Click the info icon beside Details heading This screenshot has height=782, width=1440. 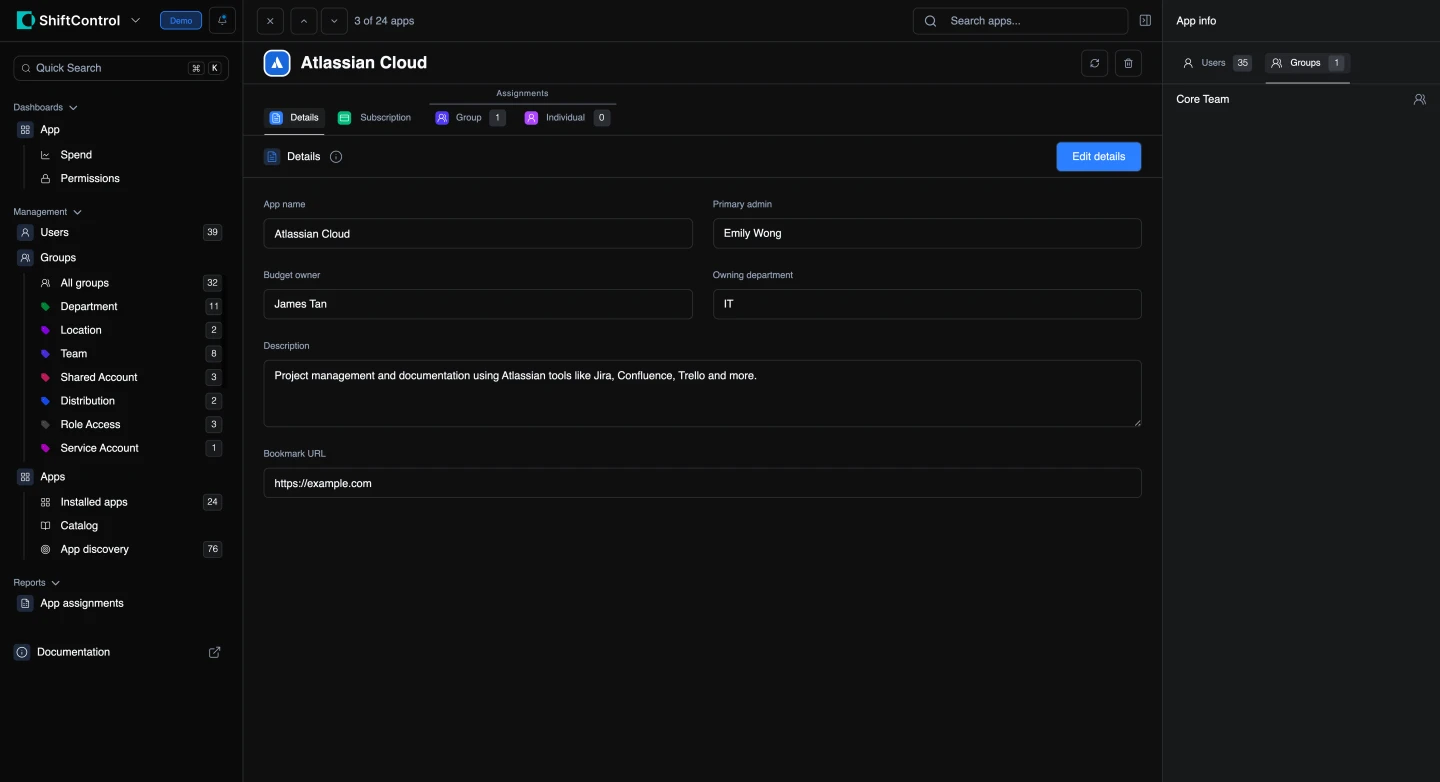coord(336,157)
